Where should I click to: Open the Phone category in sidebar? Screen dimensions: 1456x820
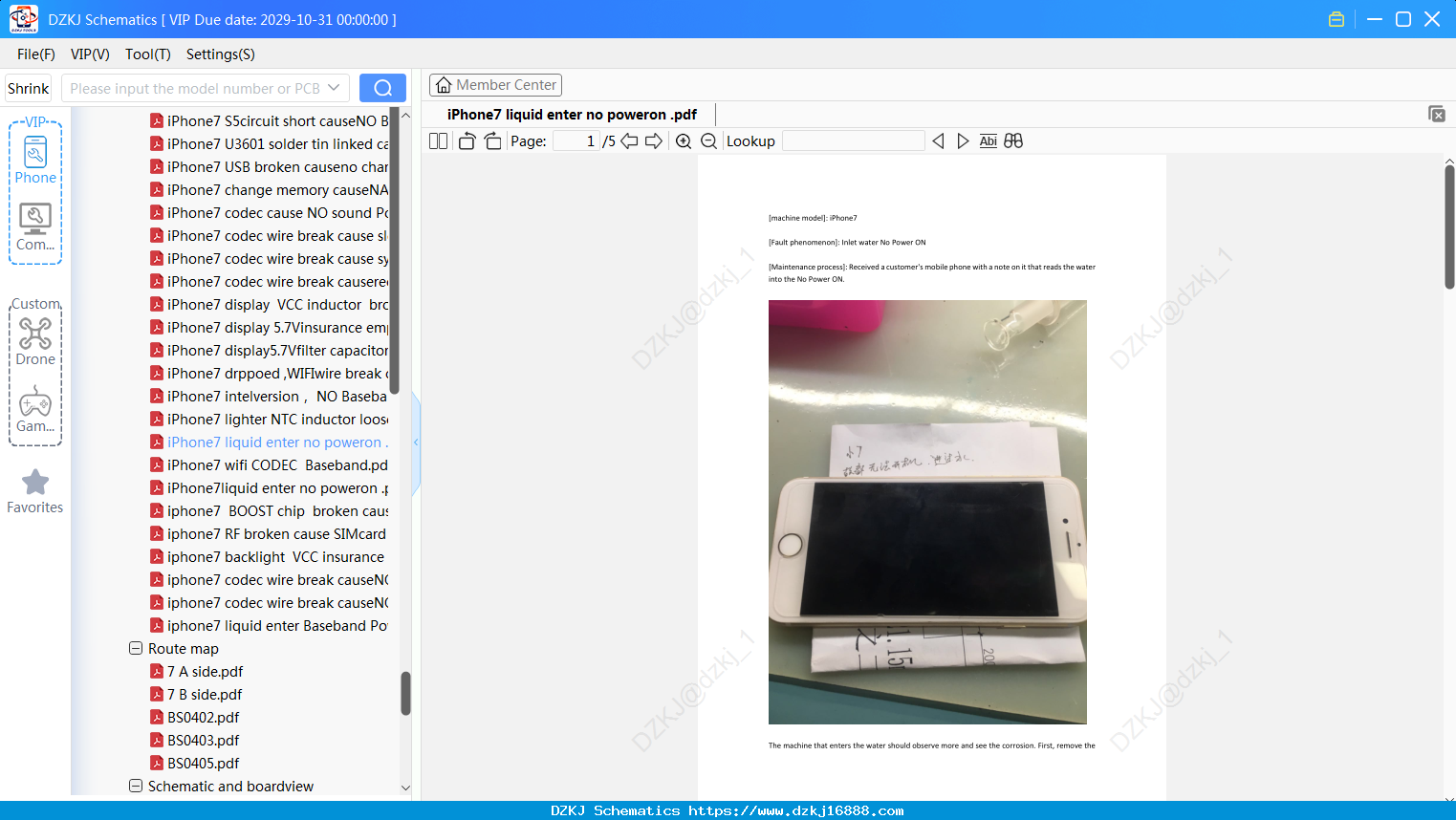pos(35,161)
